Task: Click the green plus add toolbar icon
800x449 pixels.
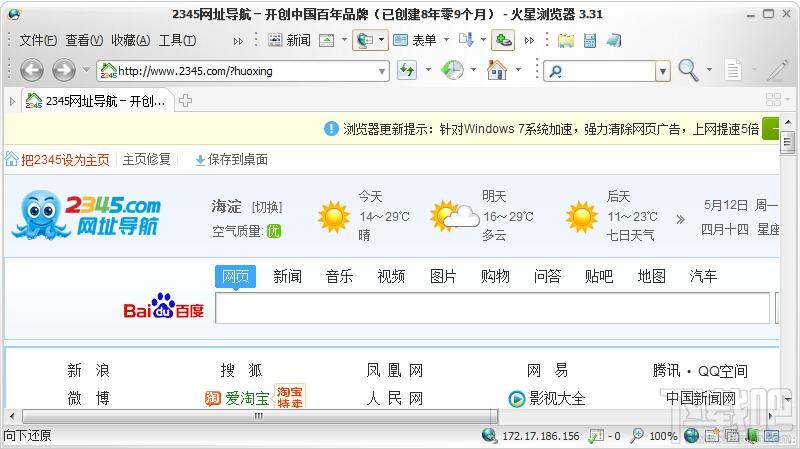Action: point(503,40)
